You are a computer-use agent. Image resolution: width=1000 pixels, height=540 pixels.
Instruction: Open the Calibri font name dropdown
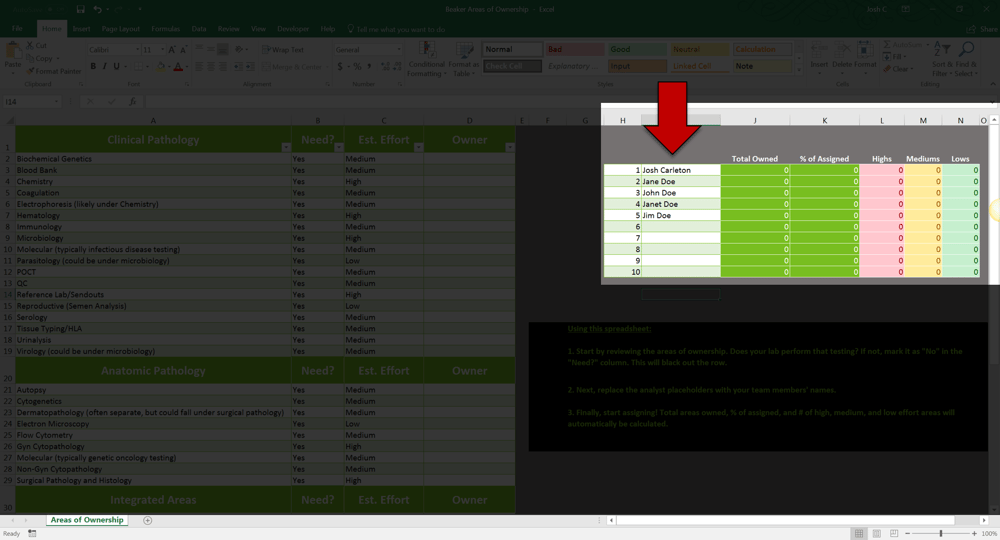click(x=137, y=50)
